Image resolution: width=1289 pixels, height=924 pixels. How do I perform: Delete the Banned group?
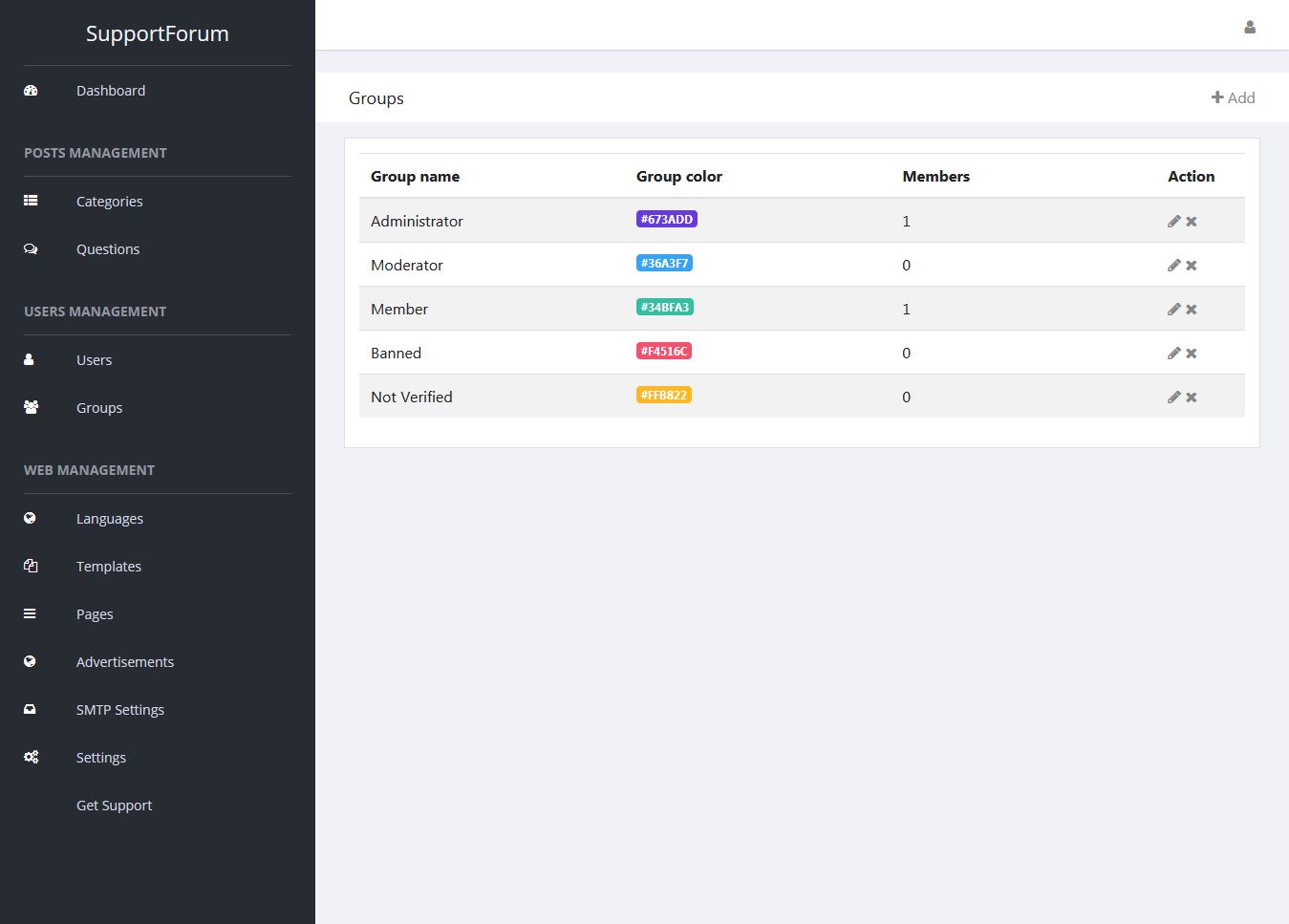tap(1192, 354)
